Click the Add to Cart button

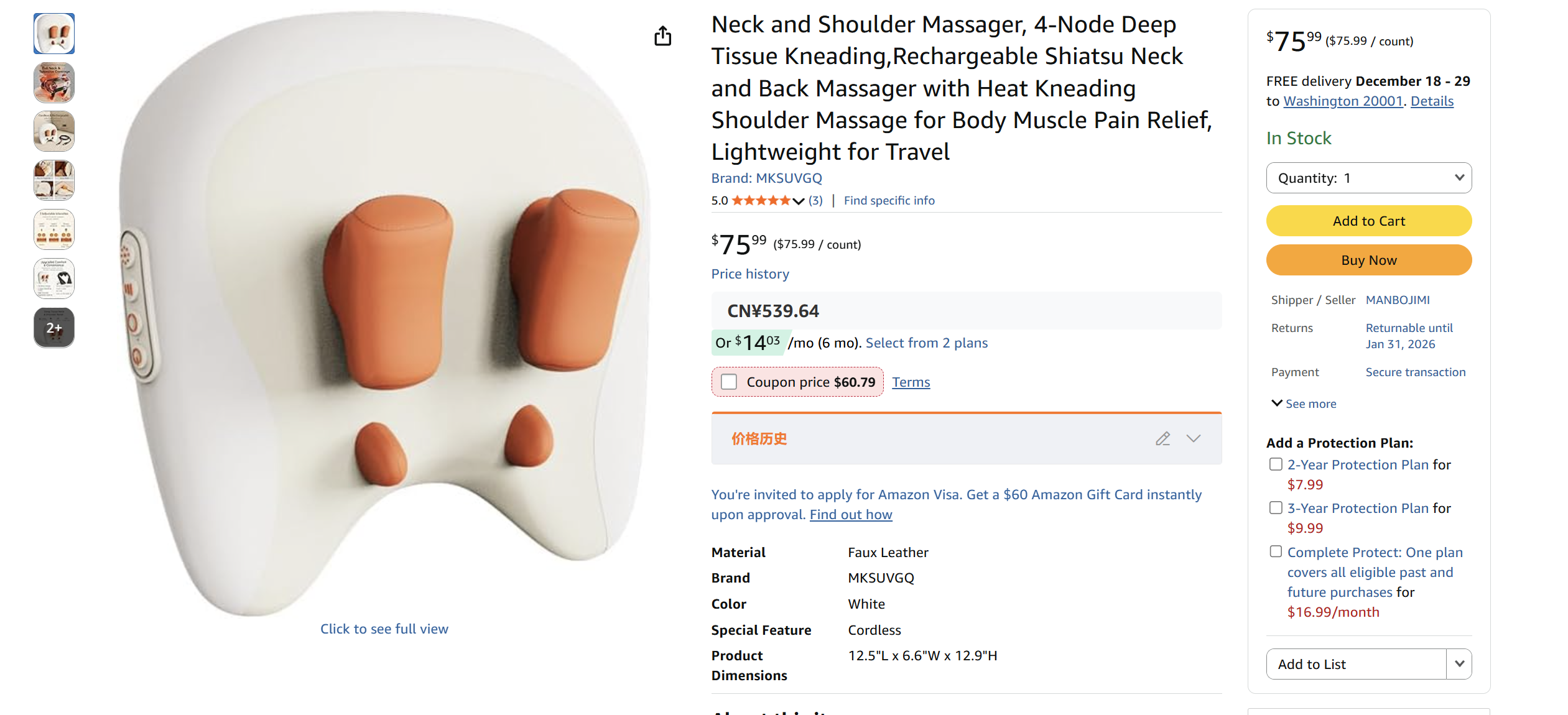(1368, 221)
